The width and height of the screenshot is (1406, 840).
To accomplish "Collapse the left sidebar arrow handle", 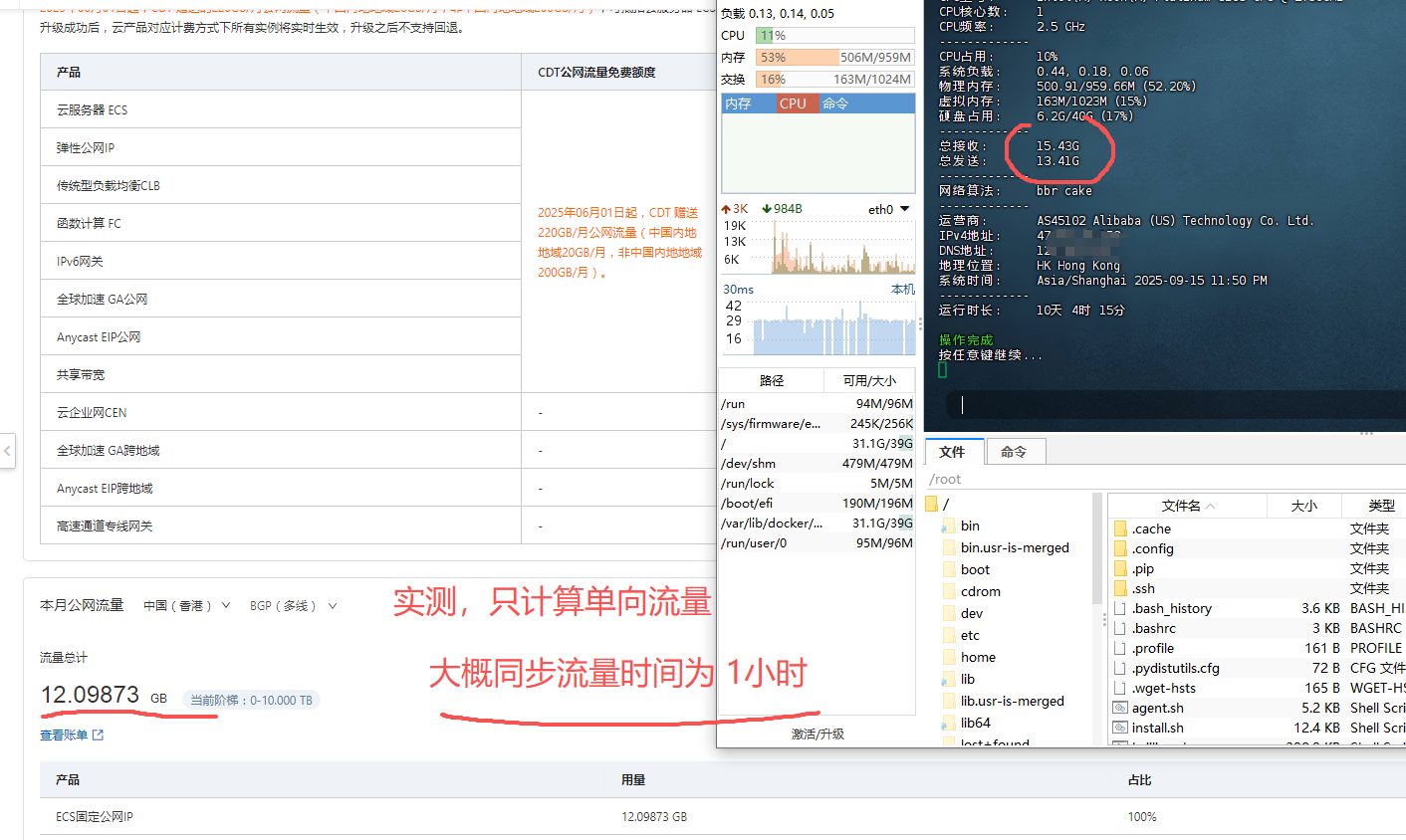I will tap(7, 451).
